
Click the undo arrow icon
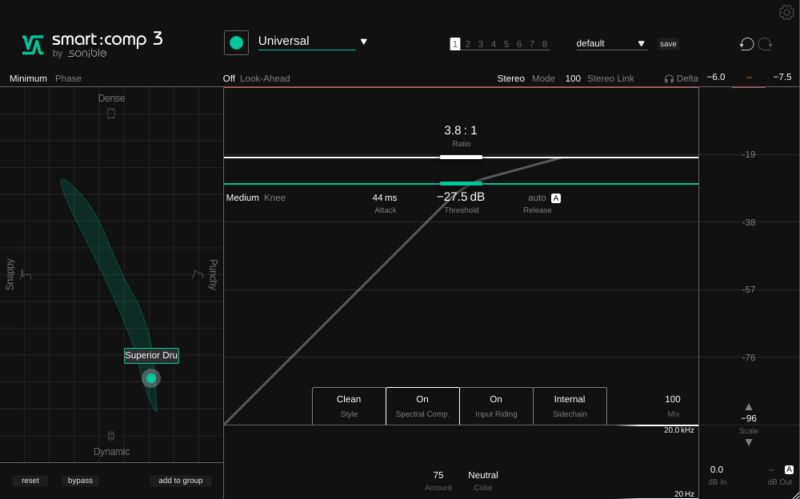[x=746, y=44]
